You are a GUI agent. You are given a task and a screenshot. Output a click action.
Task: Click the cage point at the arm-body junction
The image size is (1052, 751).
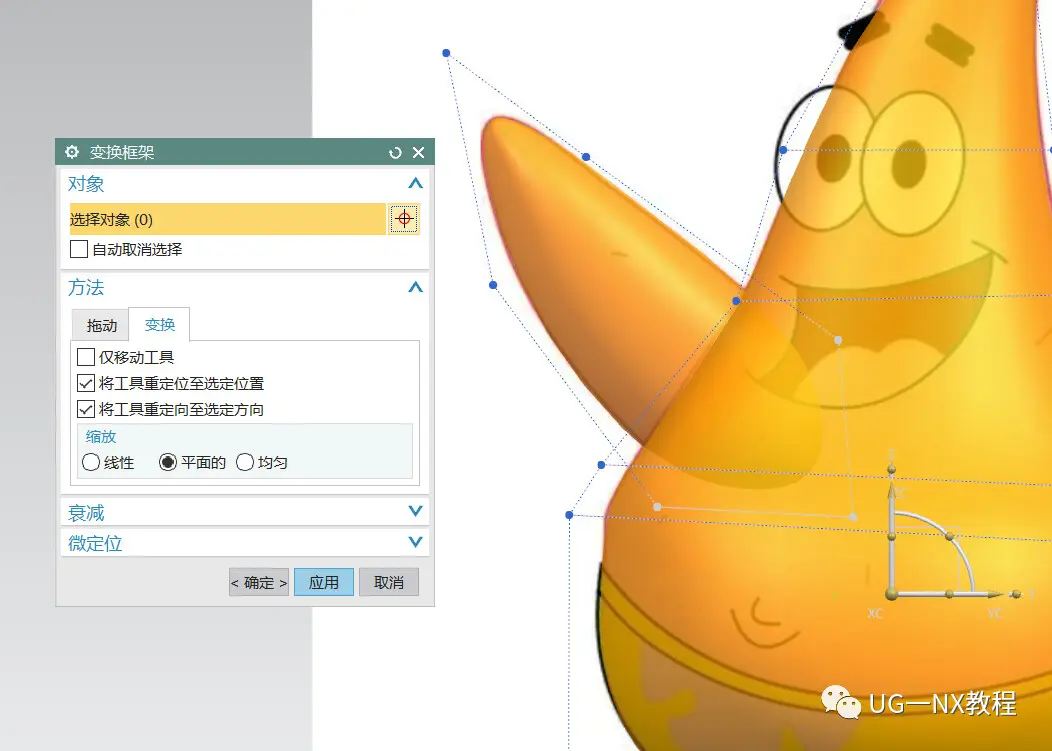point(736,301)
